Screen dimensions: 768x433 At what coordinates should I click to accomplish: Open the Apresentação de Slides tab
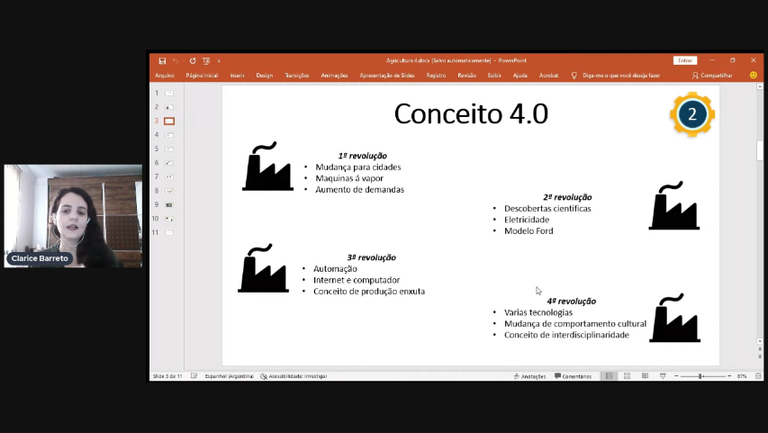pos(387,75)
